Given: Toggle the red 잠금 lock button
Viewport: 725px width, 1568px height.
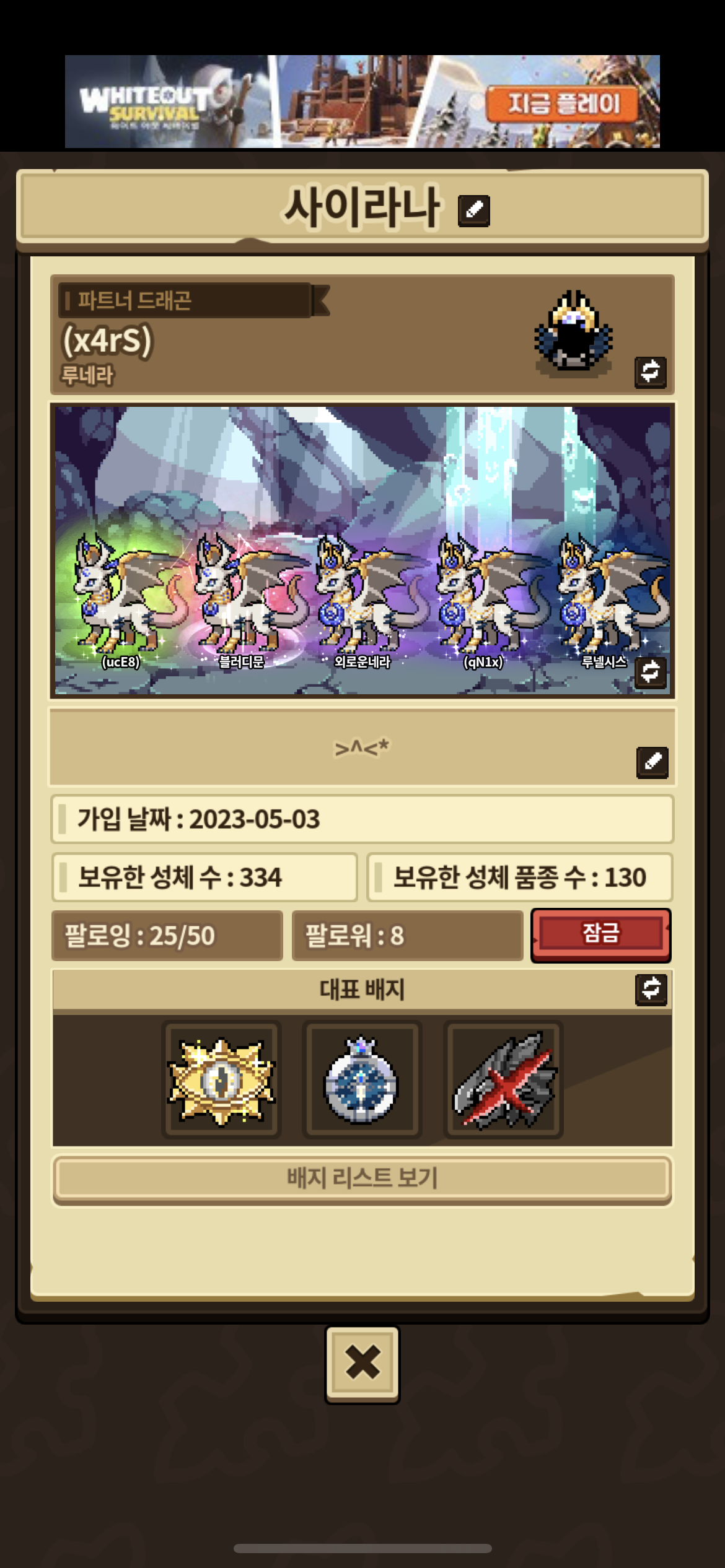Looking at the screenshot, I should click(x=600, y=934).
